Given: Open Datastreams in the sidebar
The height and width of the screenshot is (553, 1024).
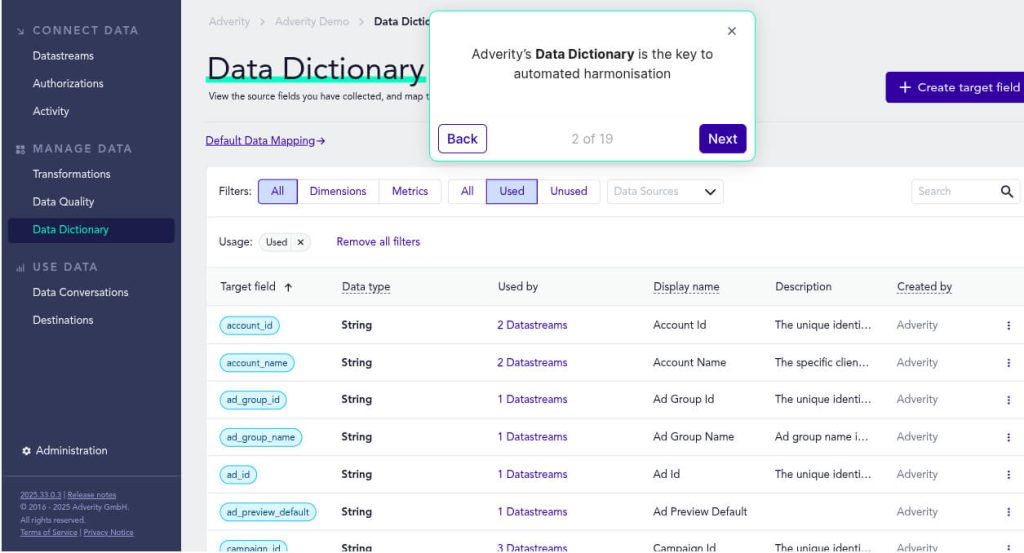Looking at the screenshot, I should pyautogui.click(x=63, y=56).
